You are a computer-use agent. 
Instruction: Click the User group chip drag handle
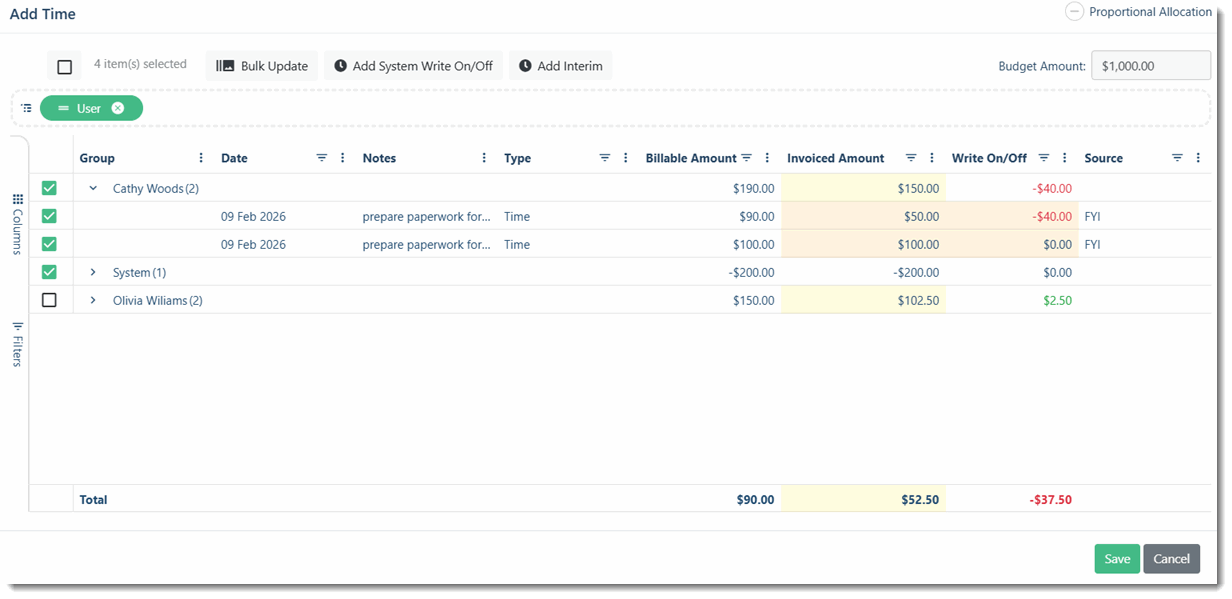[63, 108]
